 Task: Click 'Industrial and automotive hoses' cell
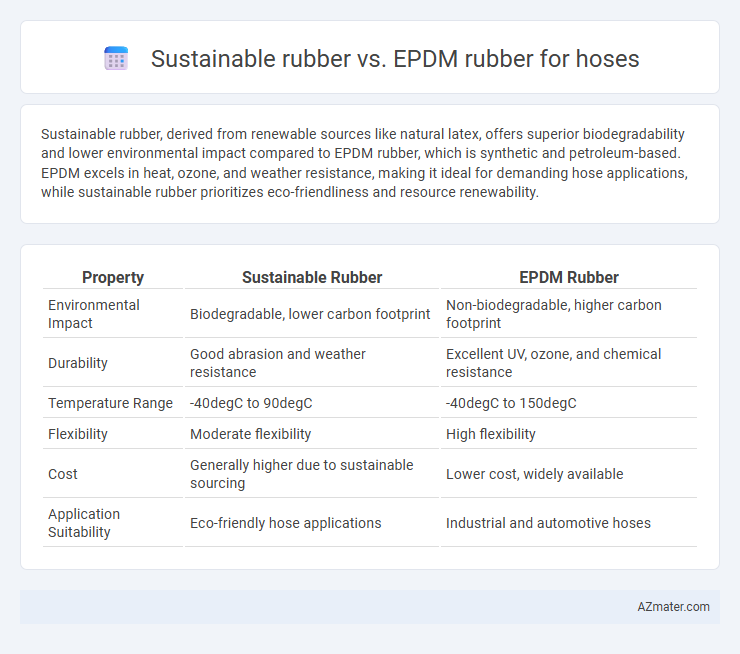(569, 523)
